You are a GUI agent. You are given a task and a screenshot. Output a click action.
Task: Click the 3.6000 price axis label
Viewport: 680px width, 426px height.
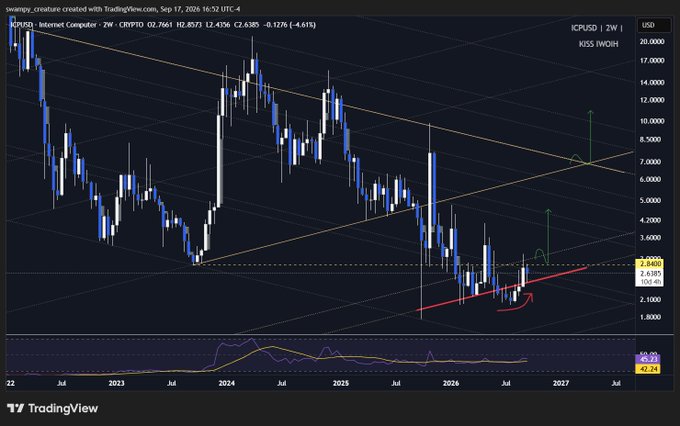(652, 238)
